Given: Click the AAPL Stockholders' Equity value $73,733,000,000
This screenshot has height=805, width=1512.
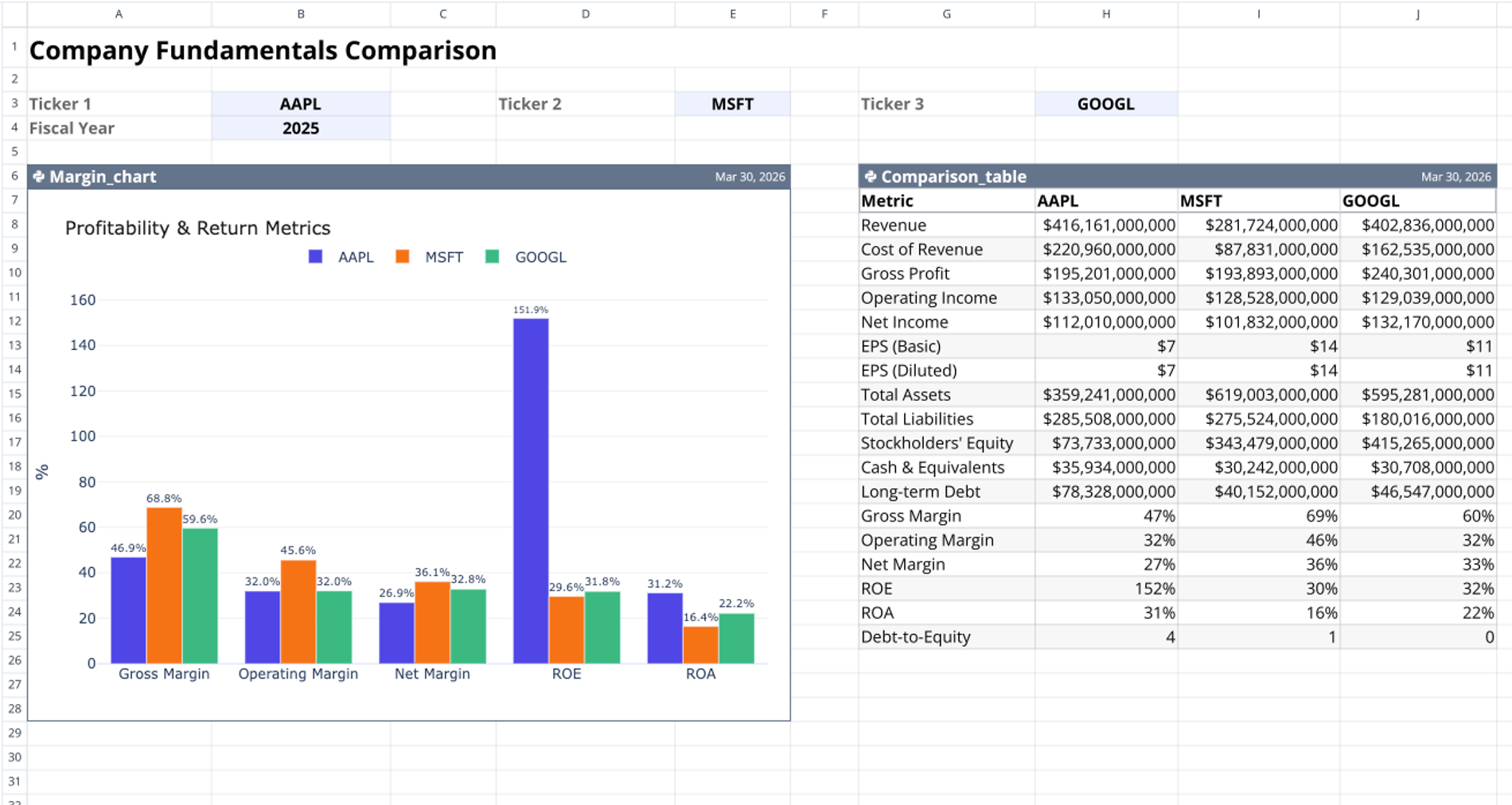Looking at the screenshot, I should [x=1113, y=443].
